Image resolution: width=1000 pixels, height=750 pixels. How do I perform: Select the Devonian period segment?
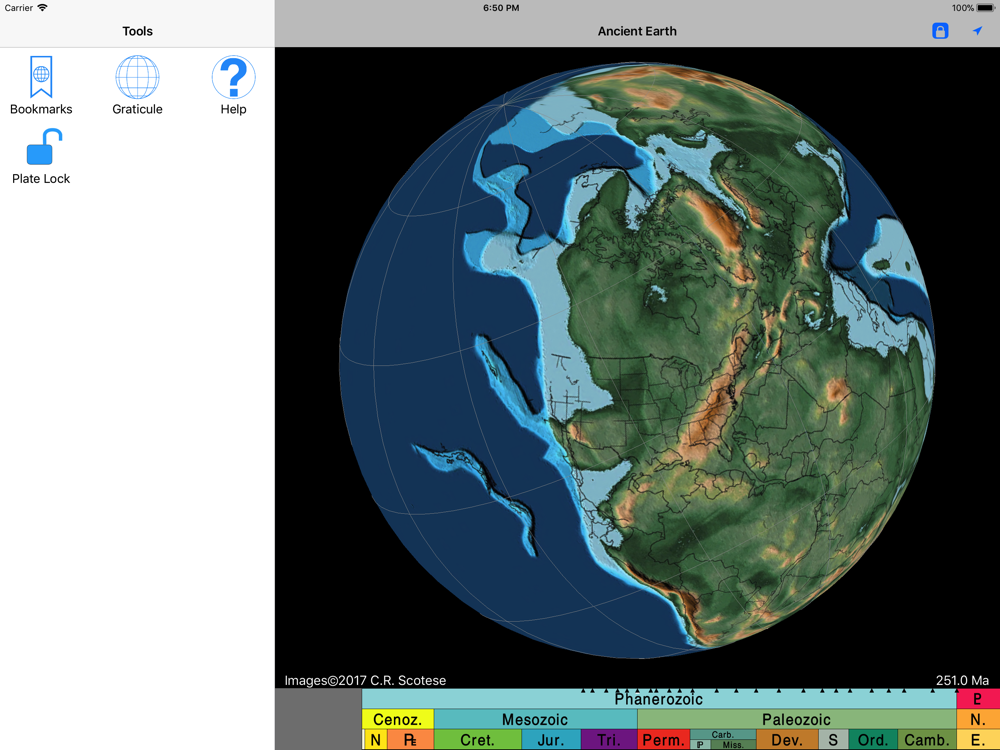point(787,740)
